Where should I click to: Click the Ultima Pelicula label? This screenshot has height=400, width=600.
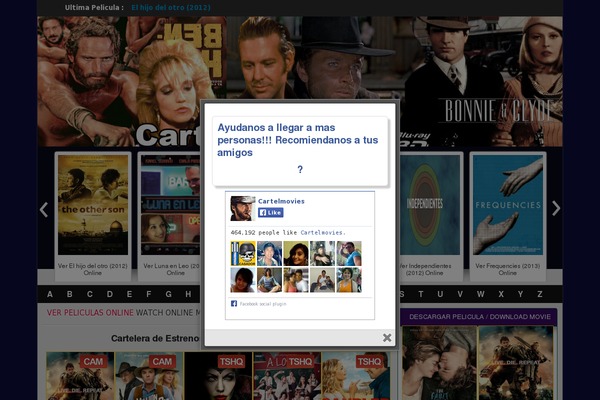pyautogui.click(x=94, y=7)
